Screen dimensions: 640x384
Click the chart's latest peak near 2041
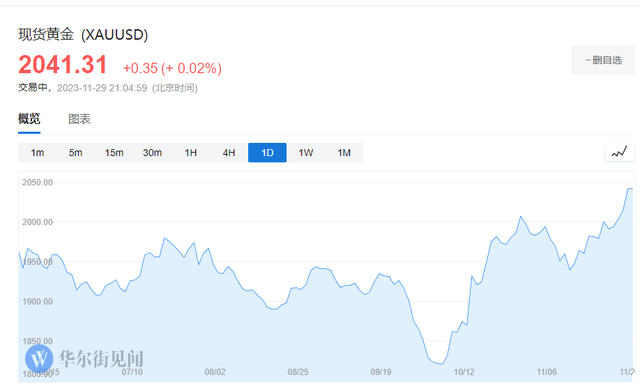[x=630, y=189]
